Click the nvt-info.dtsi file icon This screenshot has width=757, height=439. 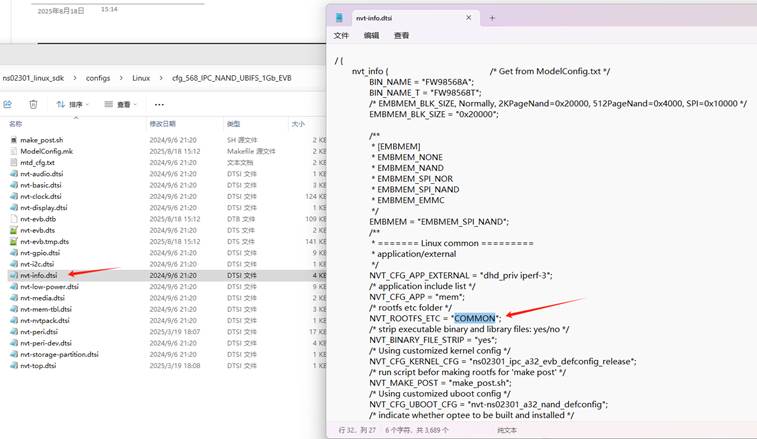(14, 275)
